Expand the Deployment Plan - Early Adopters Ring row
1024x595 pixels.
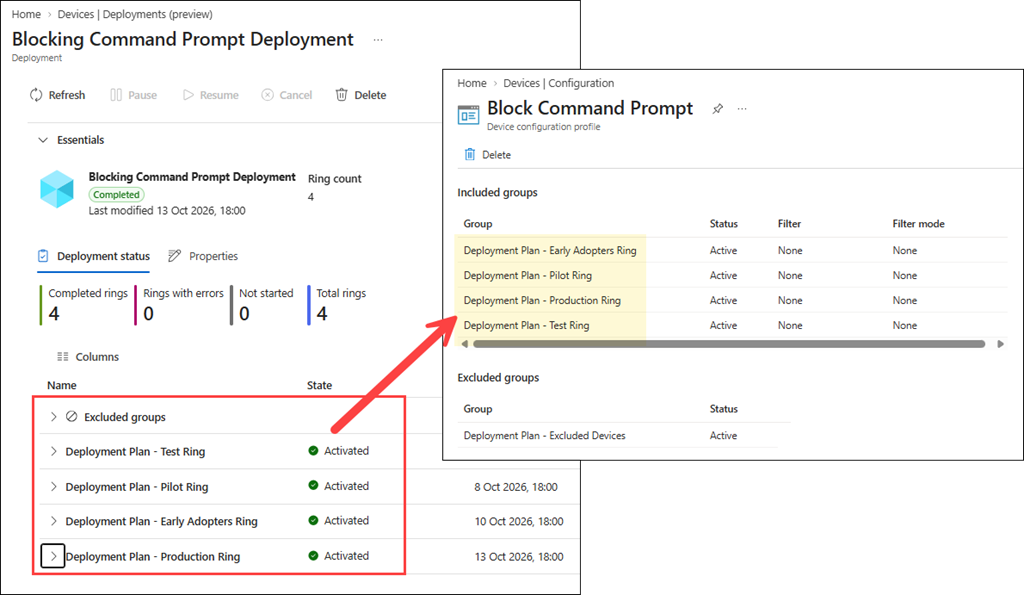point(54,521)
